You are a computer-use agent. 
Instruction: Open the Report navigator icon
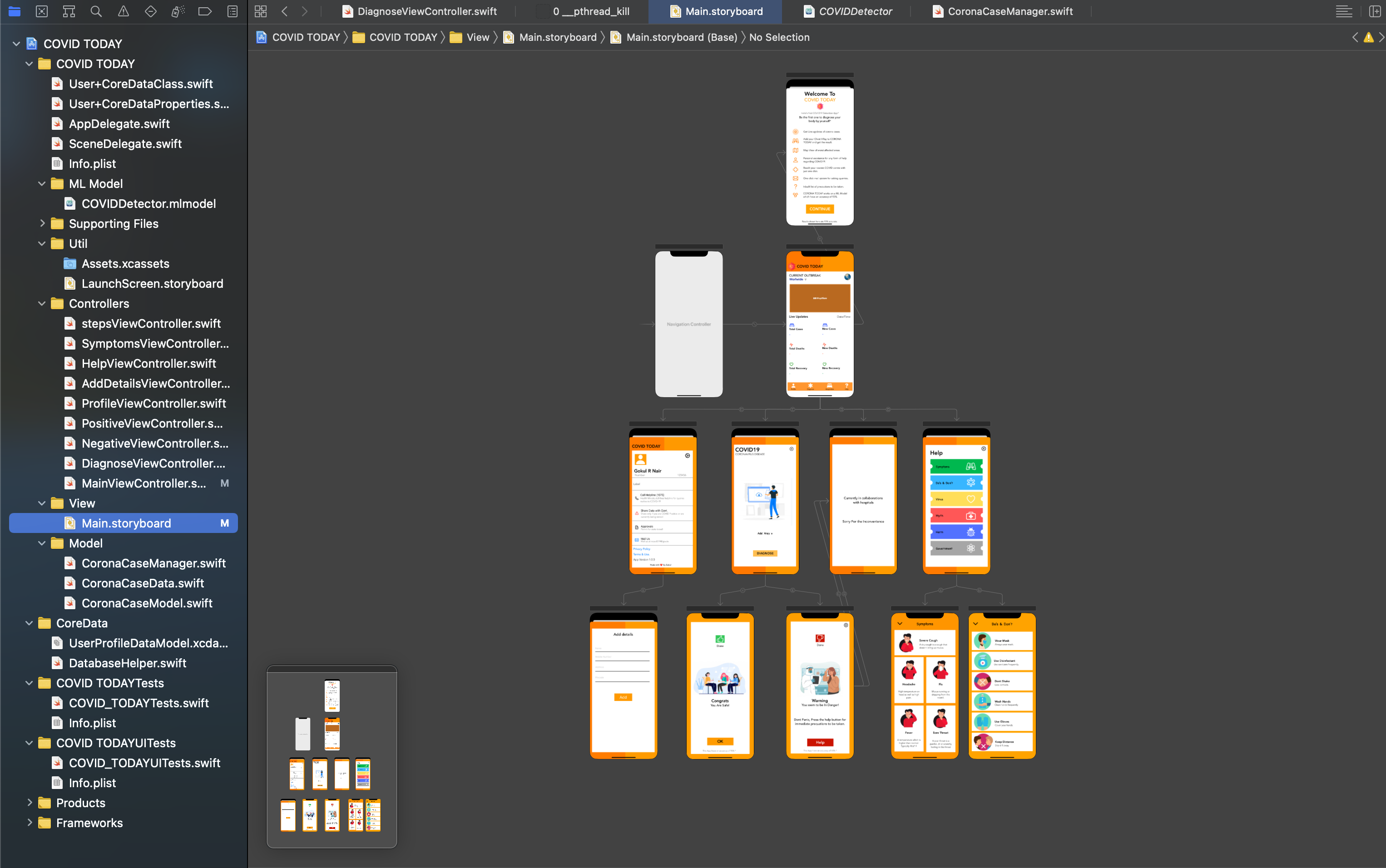[233, 11]
